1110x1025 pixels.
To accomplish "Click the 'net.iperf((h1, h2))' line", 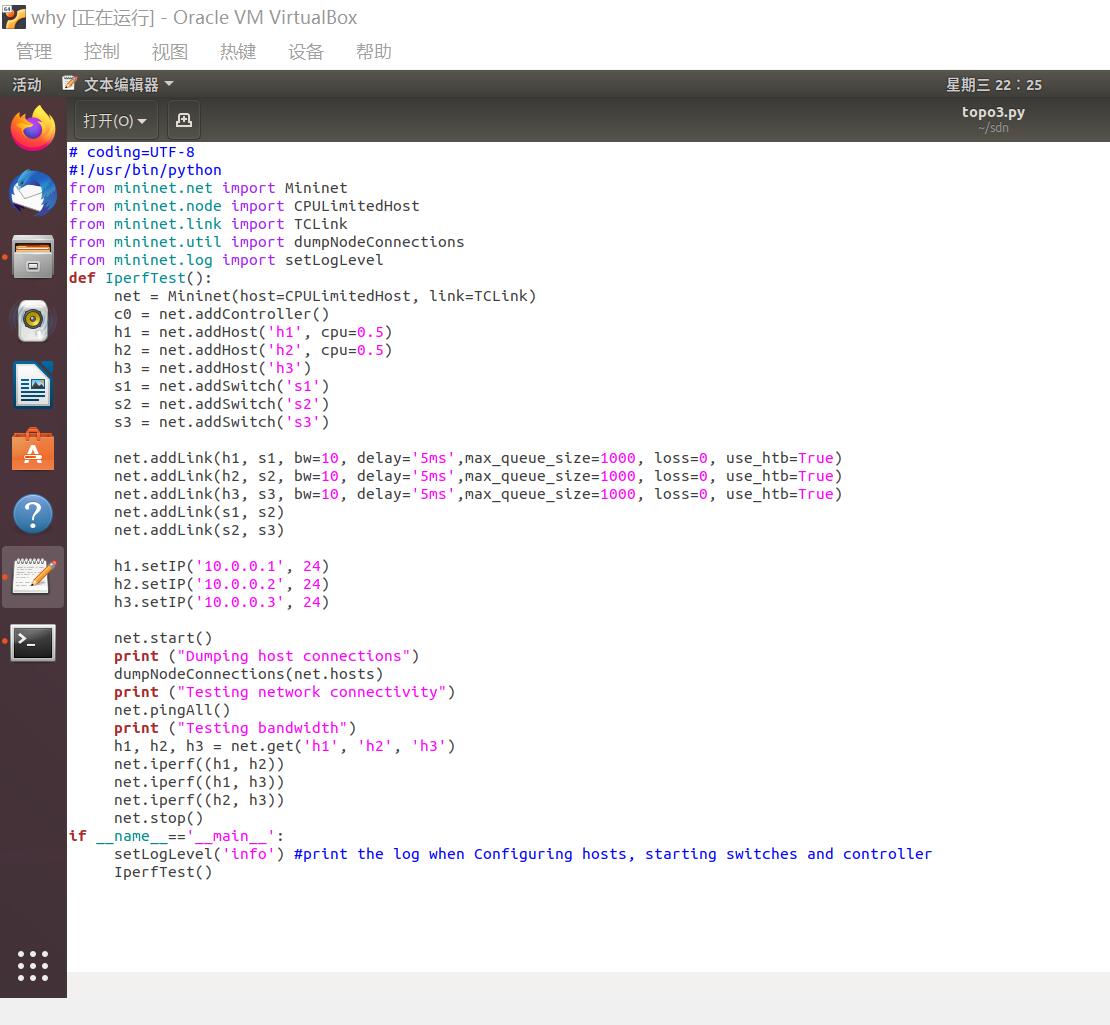I will pyautogui.click(x=199, y=764).
